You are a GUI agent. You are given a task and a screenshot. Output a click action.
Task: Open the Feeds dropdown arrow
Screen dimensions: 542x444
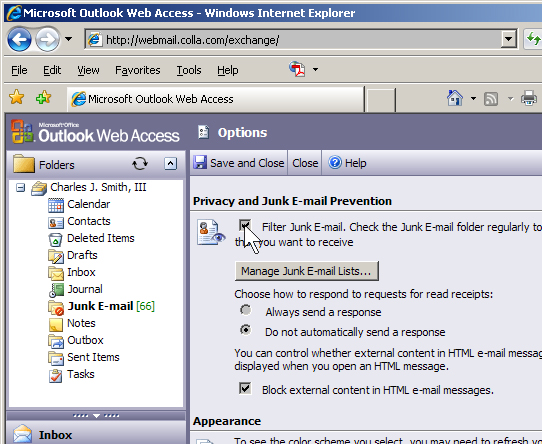tap(510, 99)
